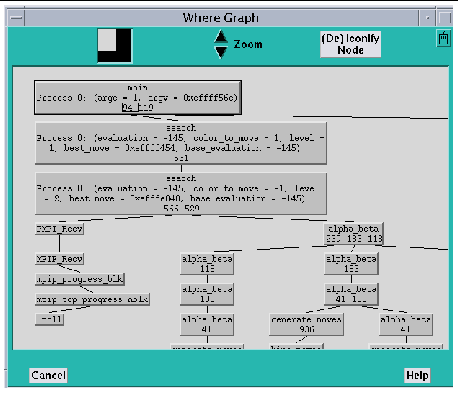Click the zoom-in up arrow
The height and width of the screenshot is (394, 458).
click(221, 37)
